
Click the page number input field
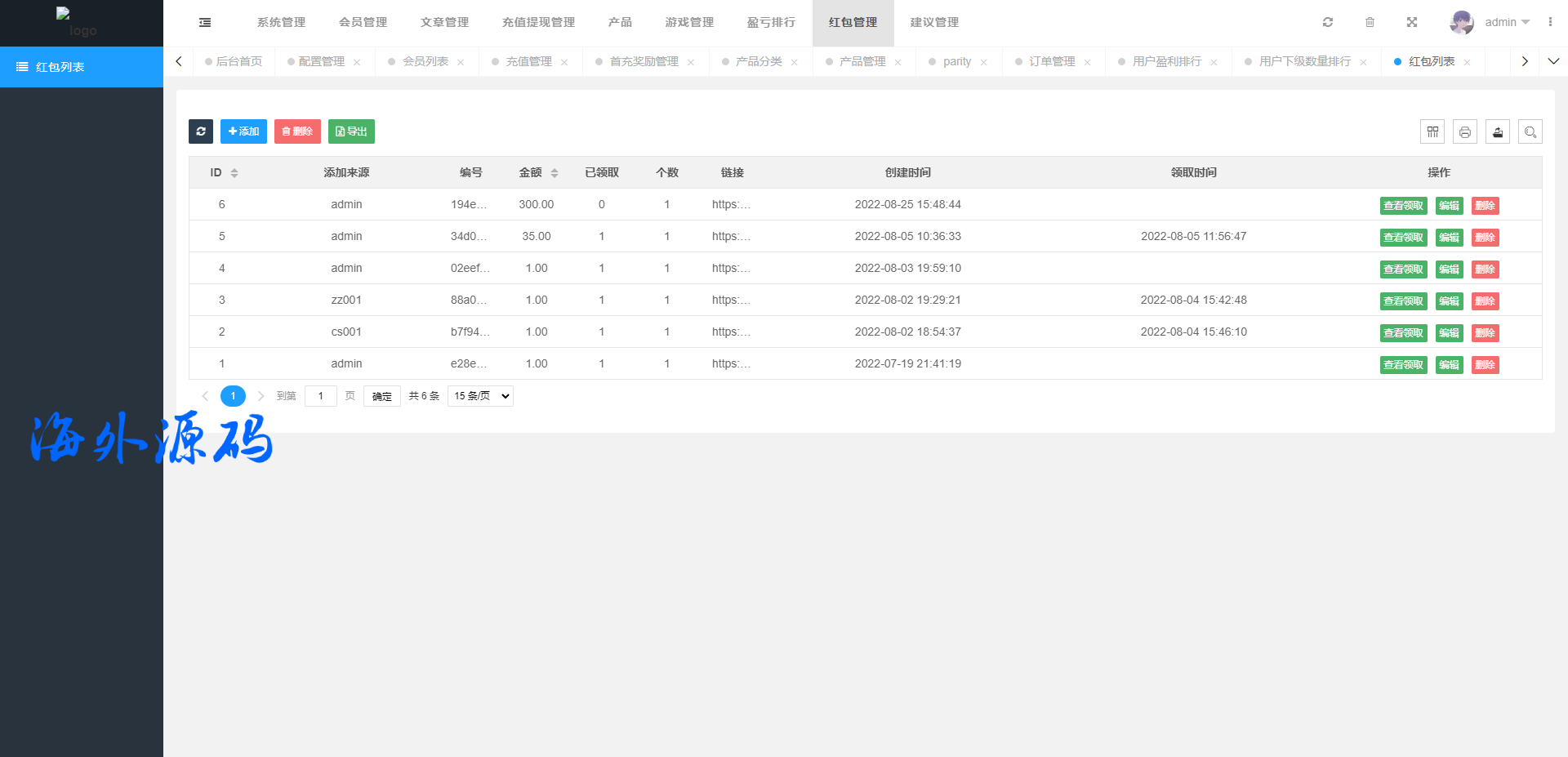(x=321, y=396)
